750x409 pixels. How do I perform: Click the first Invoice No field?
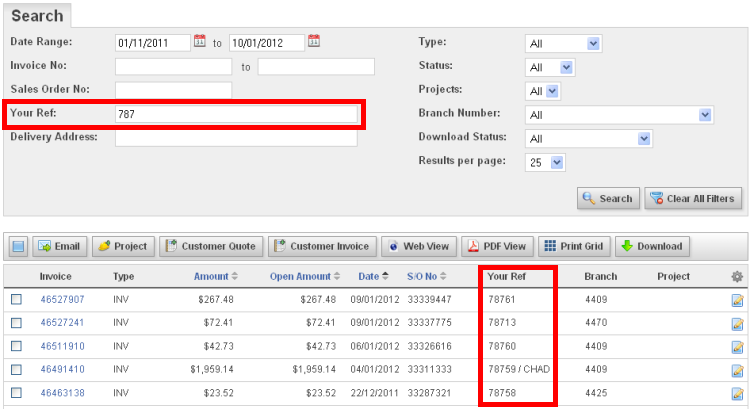point(173,66)
